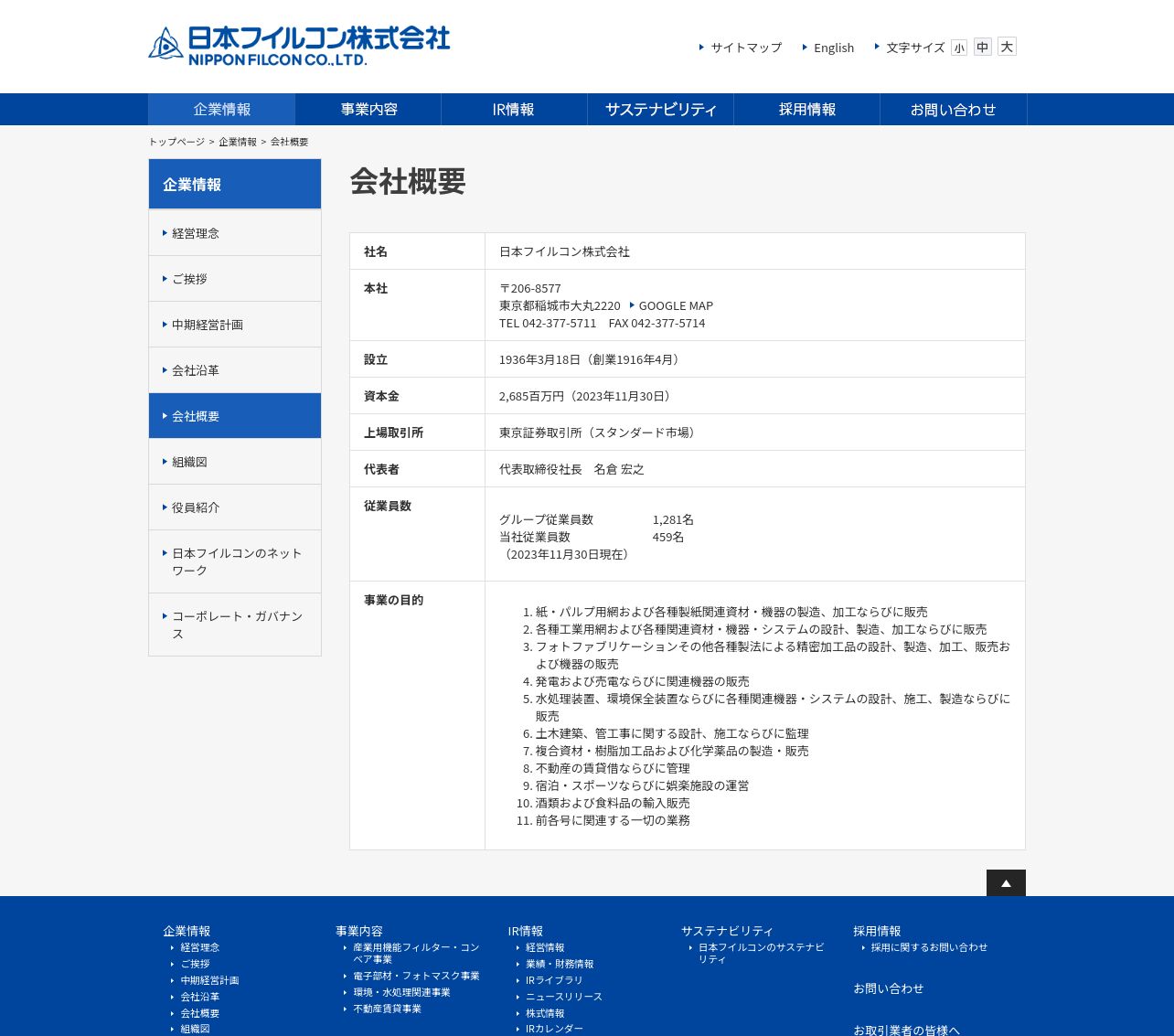Click footer link 産業用機能フィルター・コンベア事業

coord(416,953)
